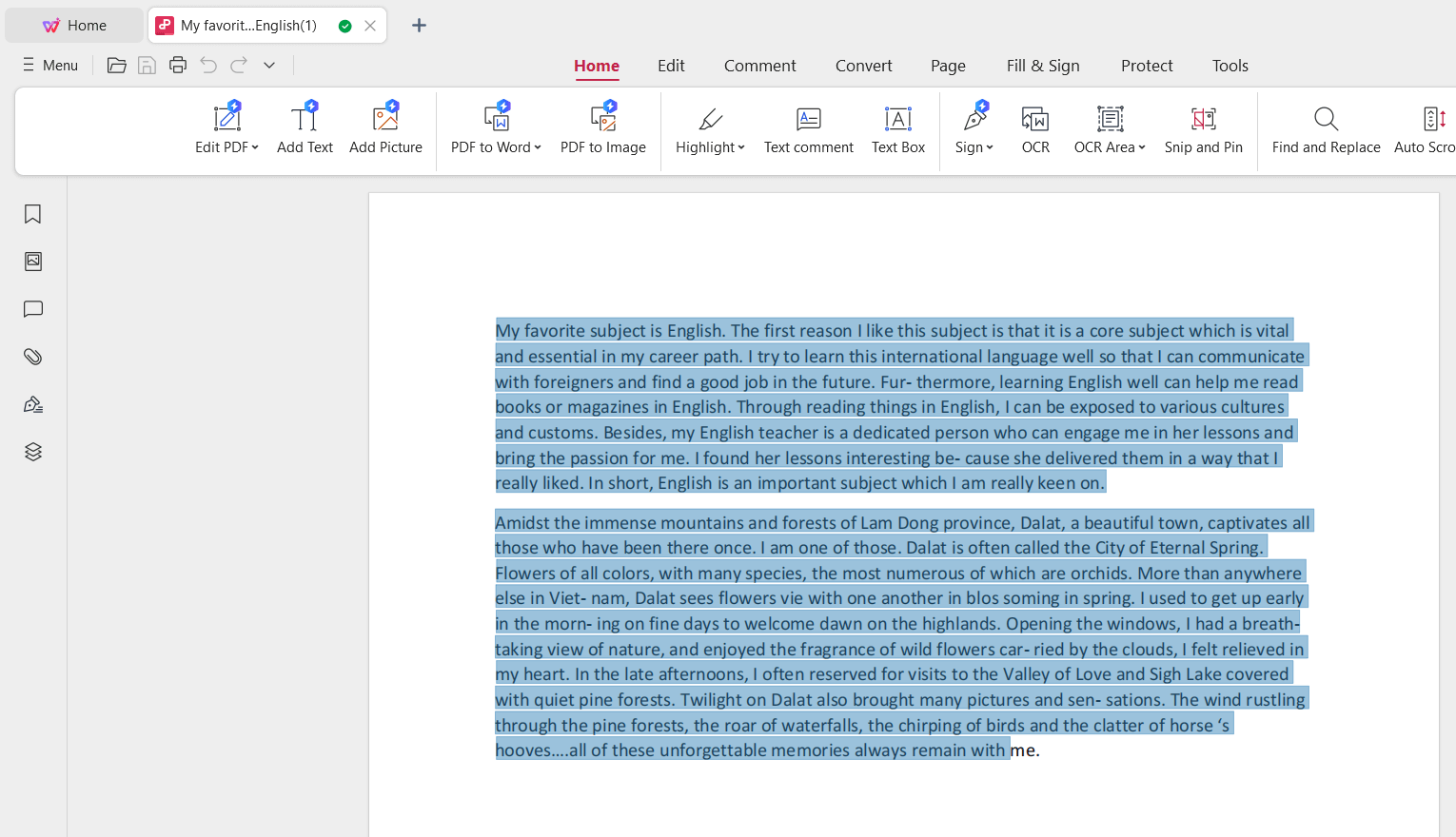Image resolution: width=1456 pixels, height=837 pixels.
Task: Click the word 'me.' in the document
Action: (x=1025, y=750)
